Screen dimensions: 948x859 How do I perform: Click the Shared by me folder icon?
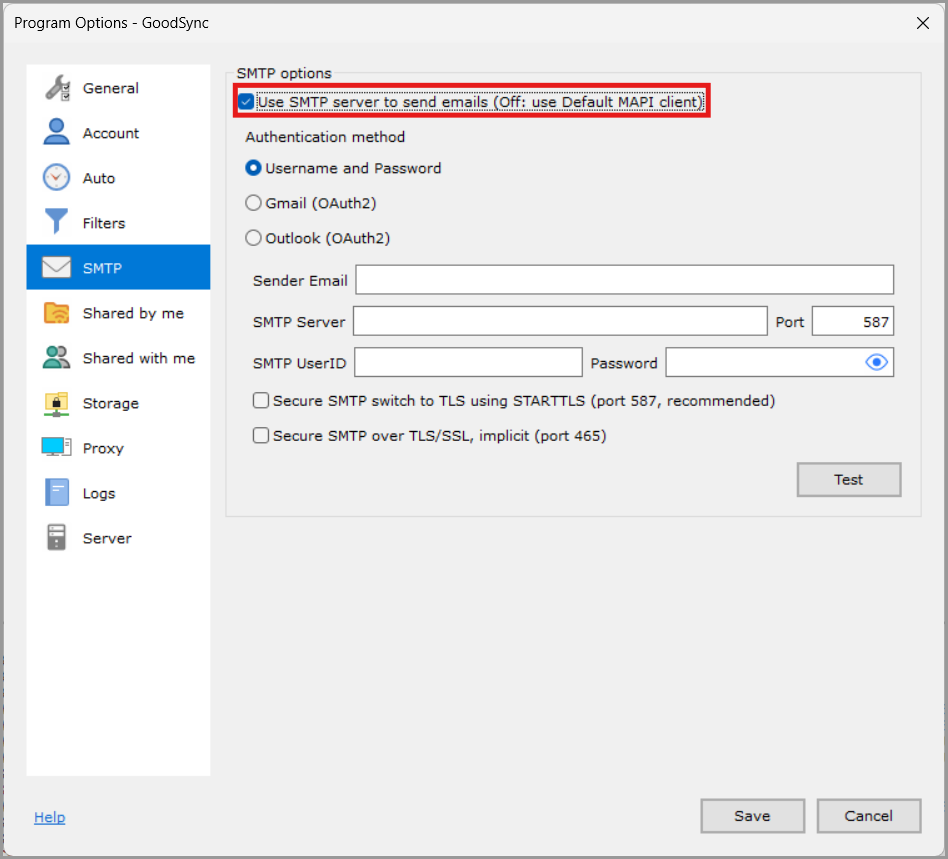(x=56, y=313)
